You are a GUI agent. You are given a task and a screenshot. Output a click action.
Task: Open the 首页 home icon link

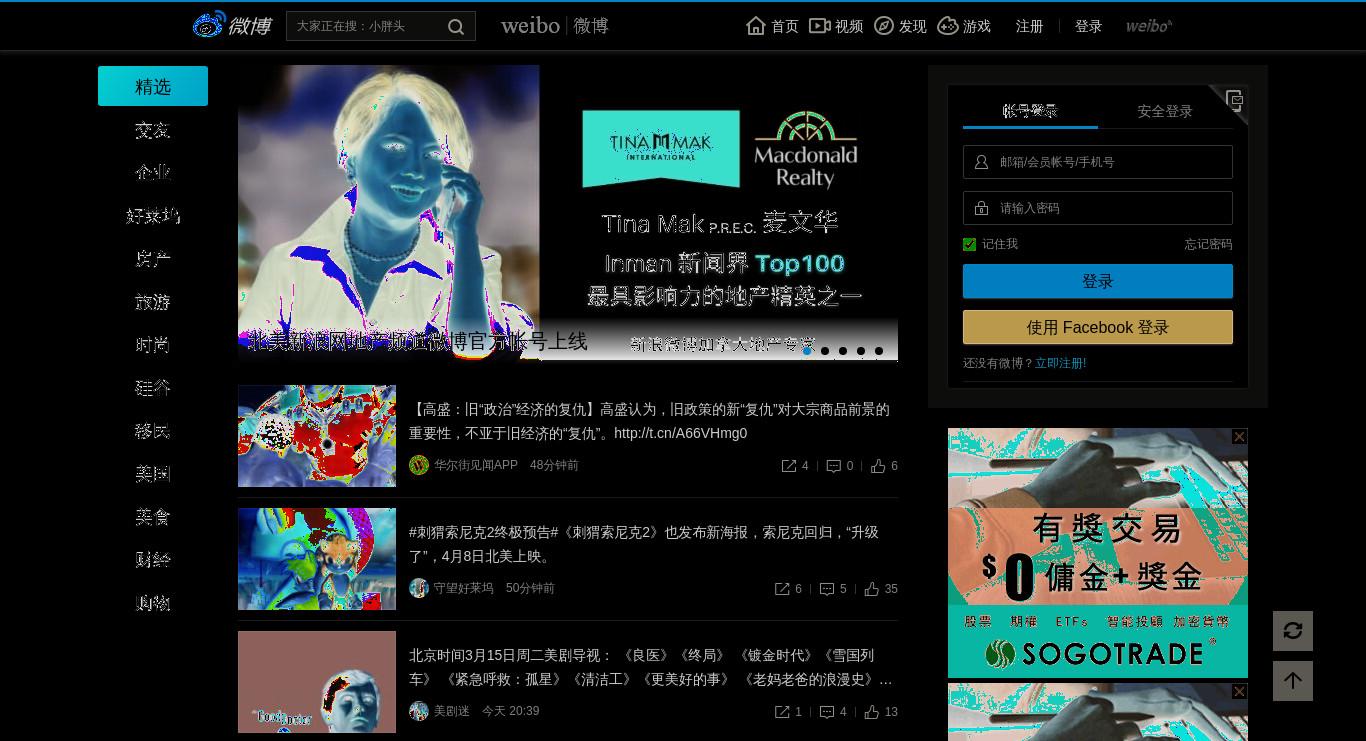[772, 26]
